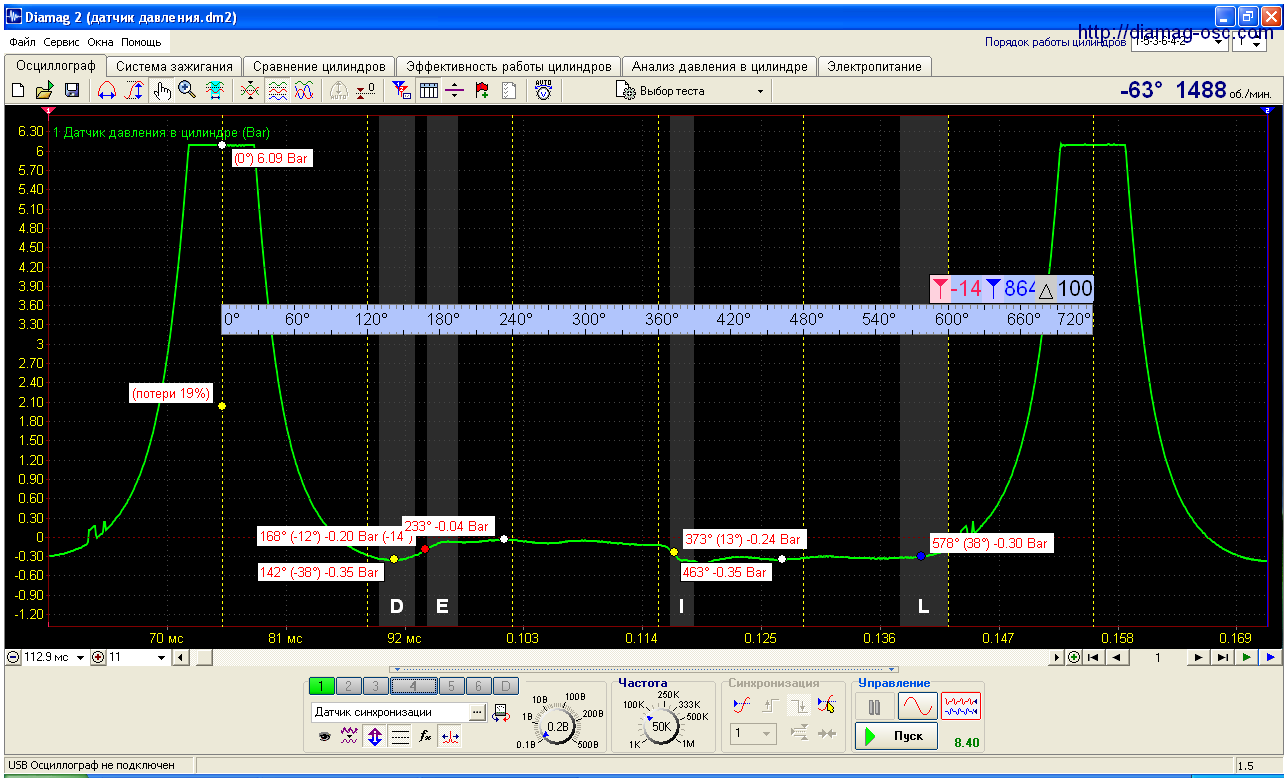Toggle the grid table icon
The height and width of the screenshot is (778, 1288).
click(428, 90)
